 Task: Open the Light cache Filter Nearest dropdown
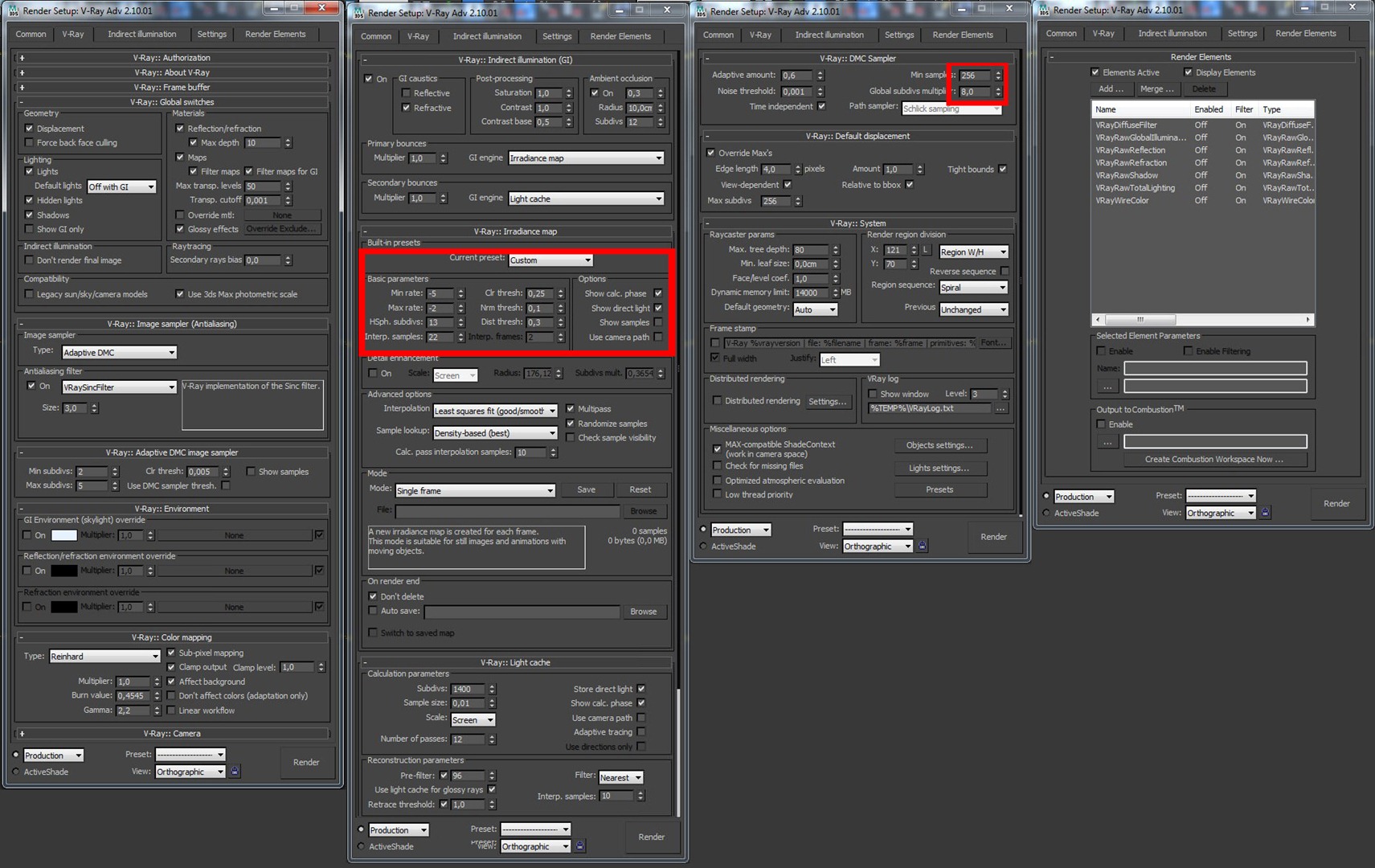click(x=620, y=778)
